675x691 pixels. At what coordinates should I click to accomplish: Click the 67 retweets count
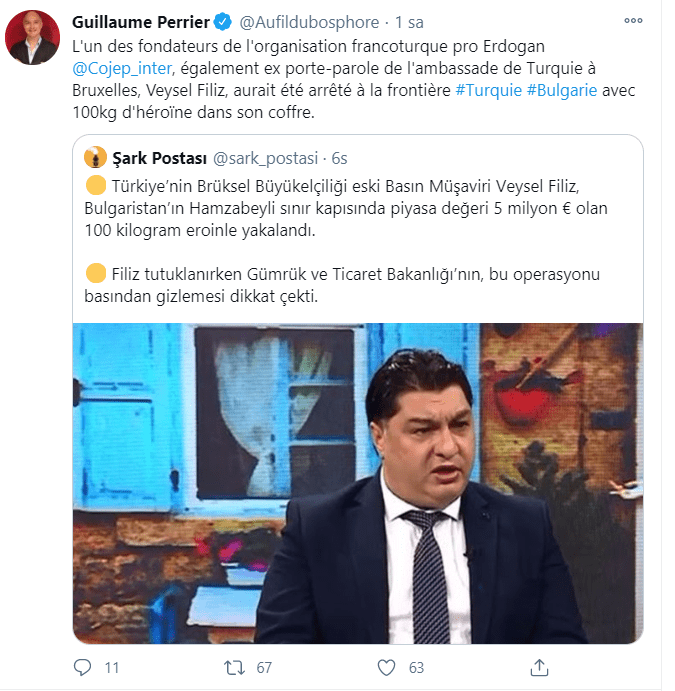(264, 668)
